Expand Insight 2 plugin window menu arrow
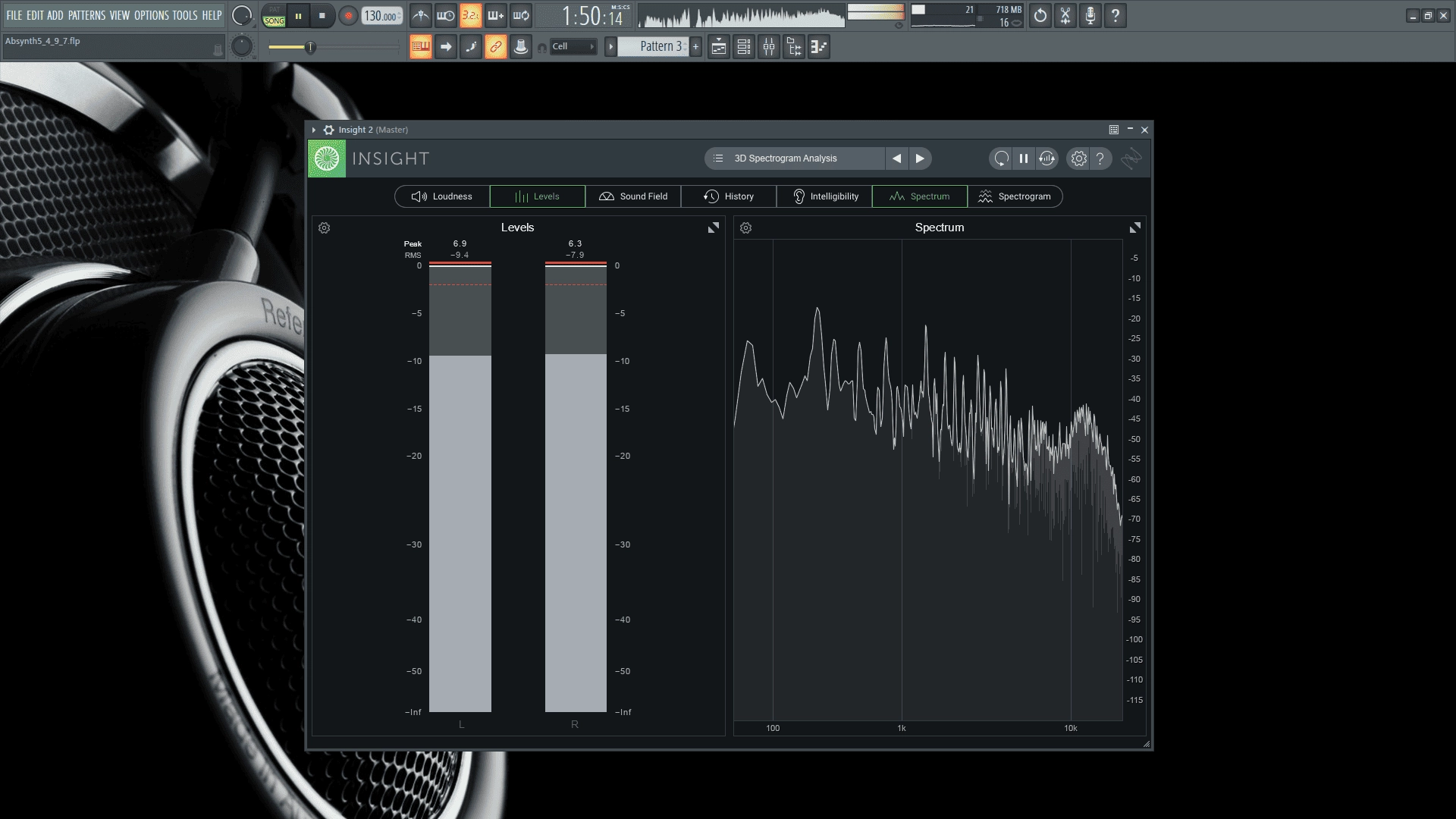The width and height of the screenshot is (1456, 819). (x=314, y=130)
